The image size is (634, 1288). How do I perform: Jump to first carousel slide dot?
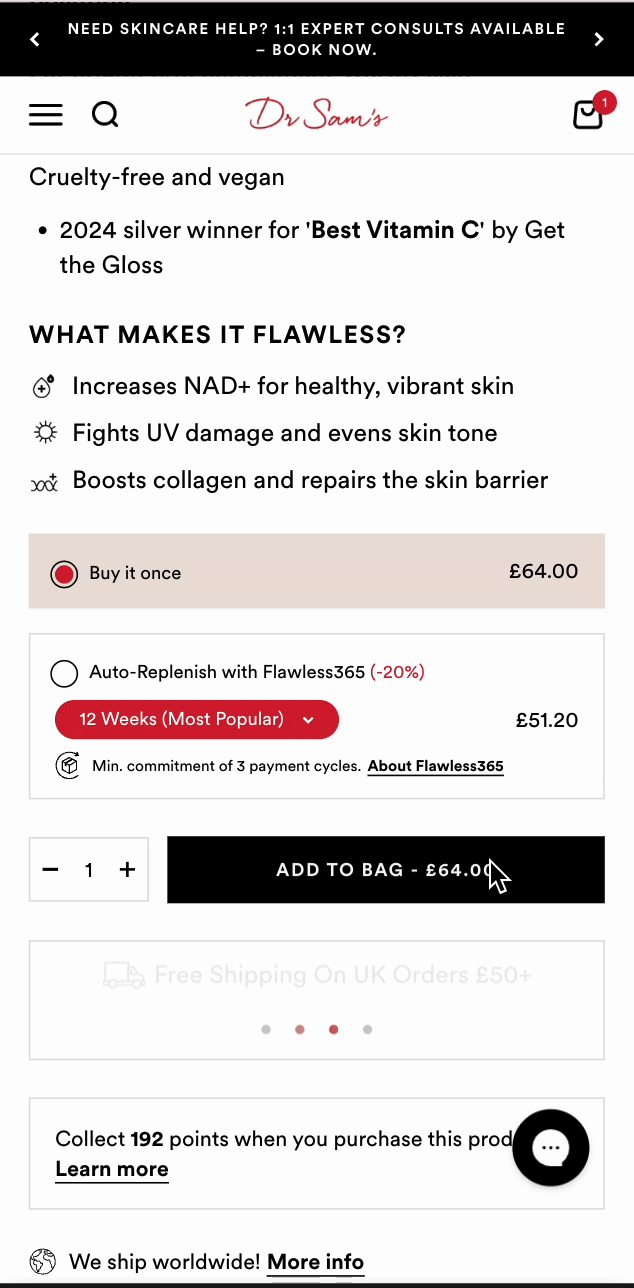pos(266,1029)
